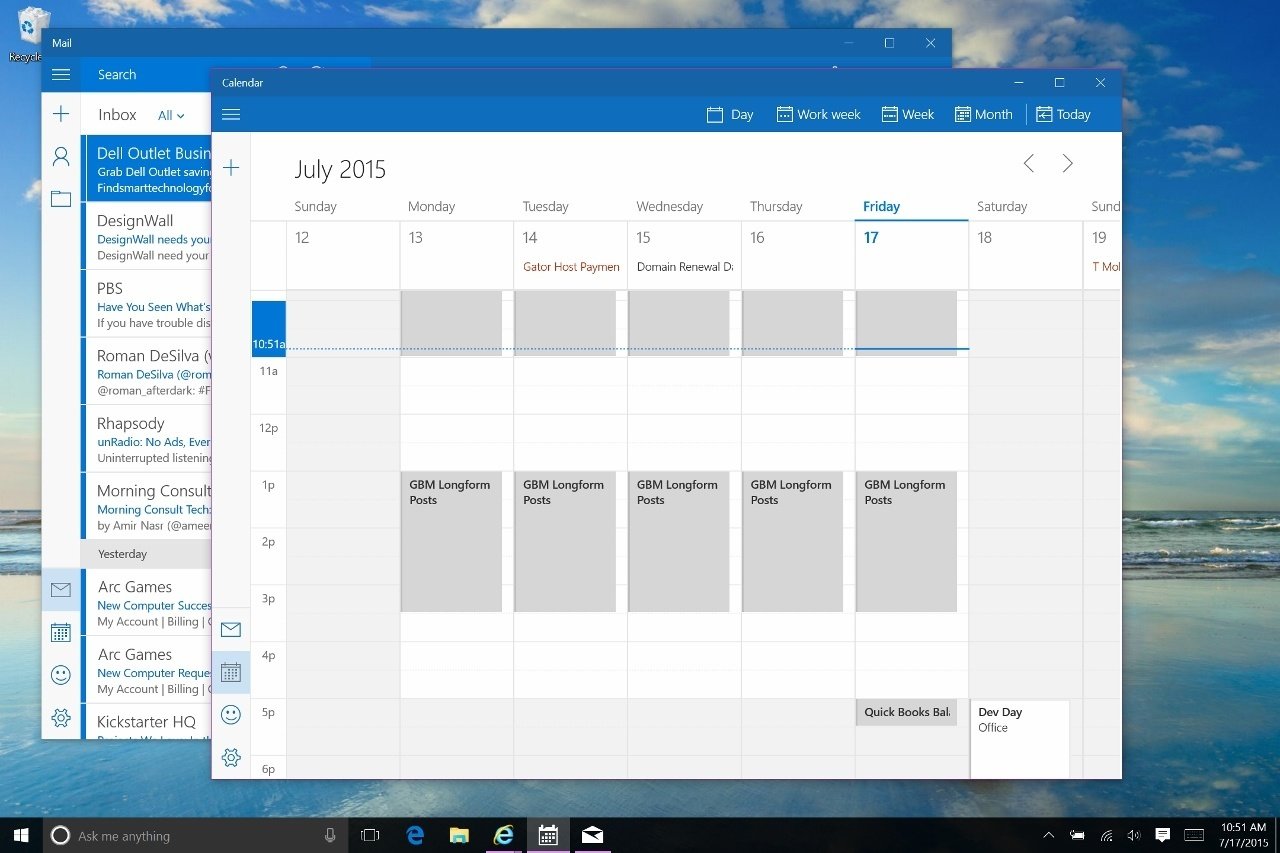Screen dimensions: 1280x853
Task: Open Task View on taskbar
Action: (370, 835)
